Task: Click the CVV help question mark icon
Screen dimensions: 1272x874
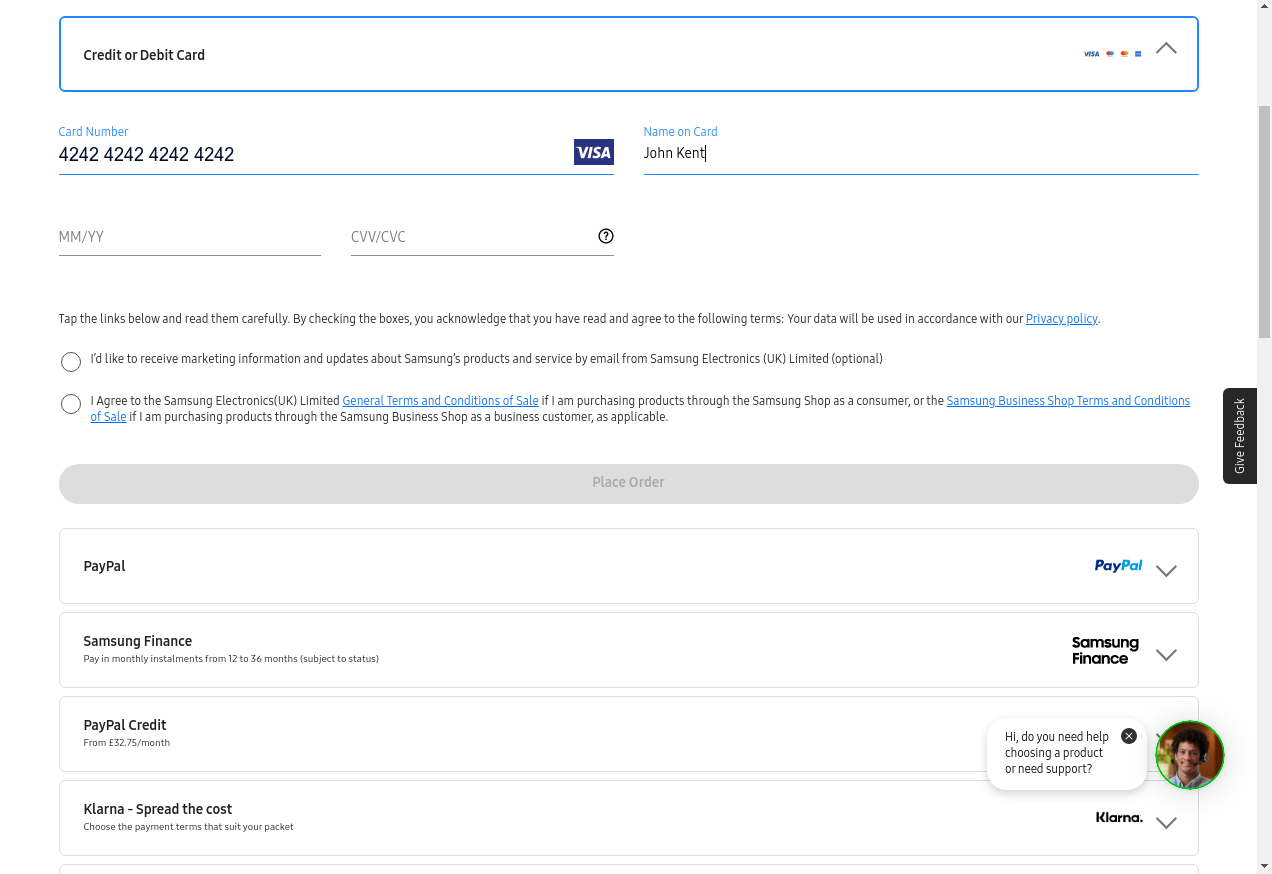Action: pyautogui.click(x=606, y=236)
